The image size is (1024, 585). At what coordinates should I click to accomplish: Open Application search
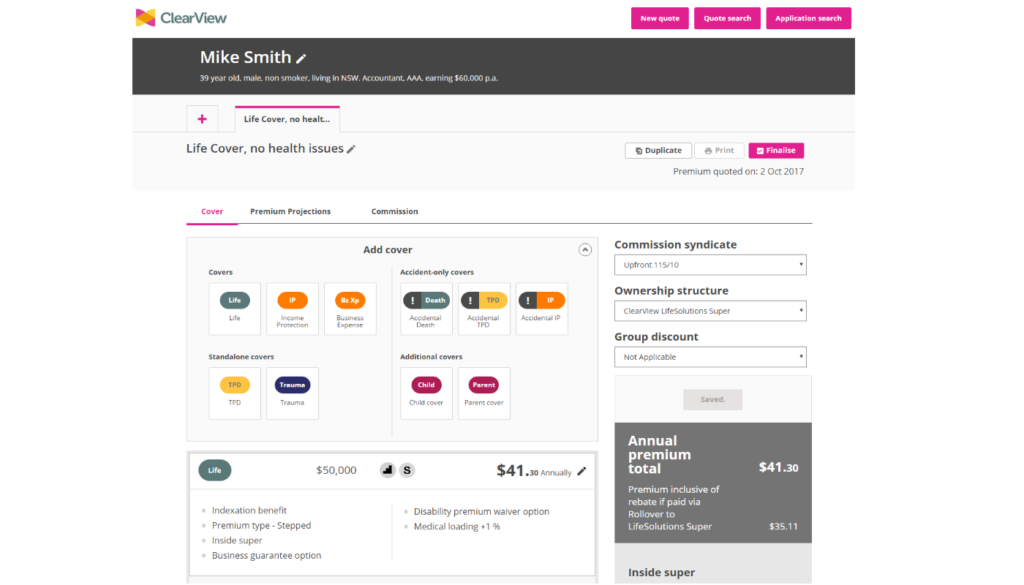pyautogui.click(x=808, y=18)
